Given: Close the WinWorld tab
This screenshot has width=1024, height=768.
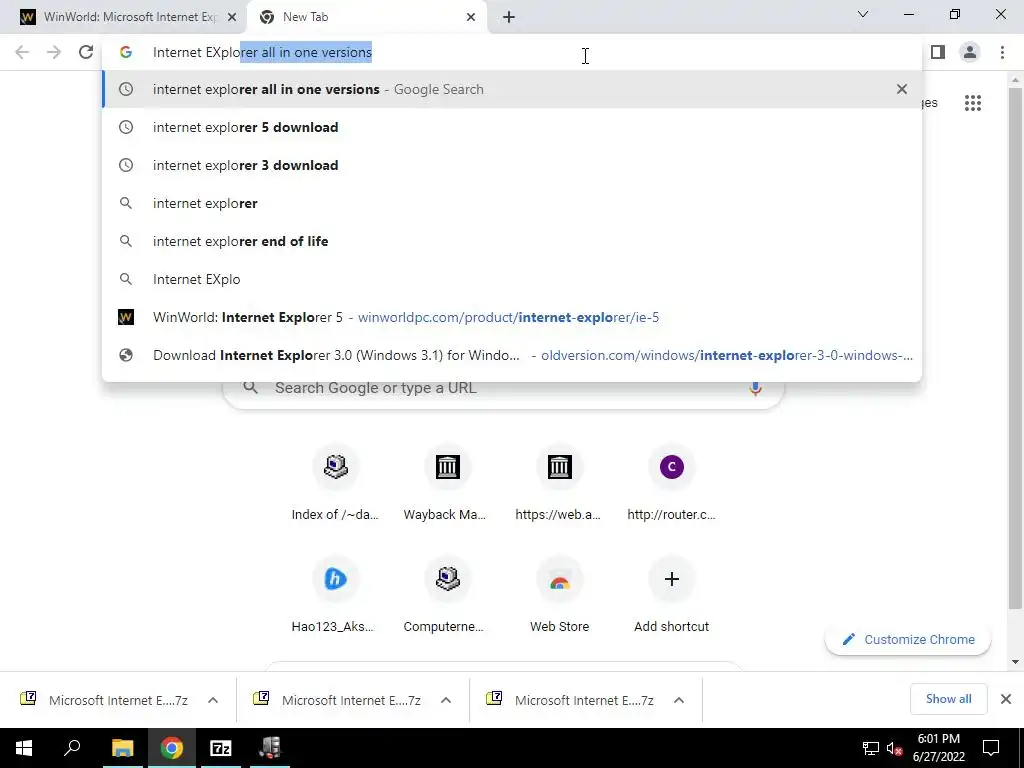Looking at the screenshot, I should (x=232, y=17).
